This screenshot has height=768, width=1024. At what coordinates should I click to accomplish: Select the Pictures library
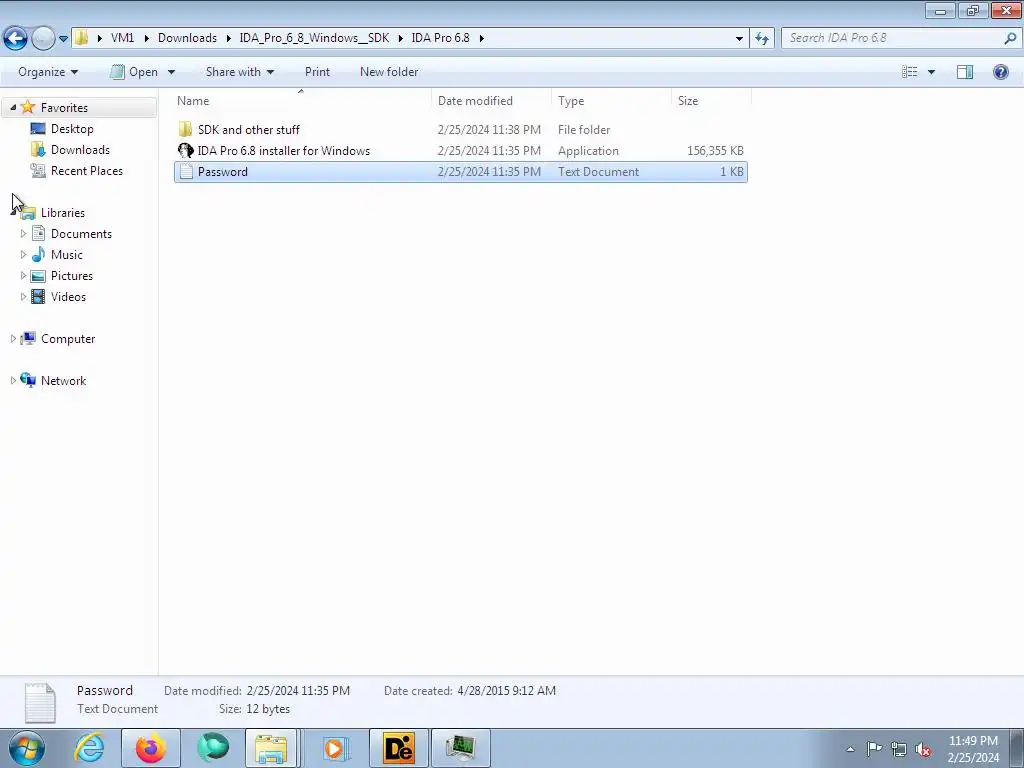pyautogui.click(x=72, y=276)
